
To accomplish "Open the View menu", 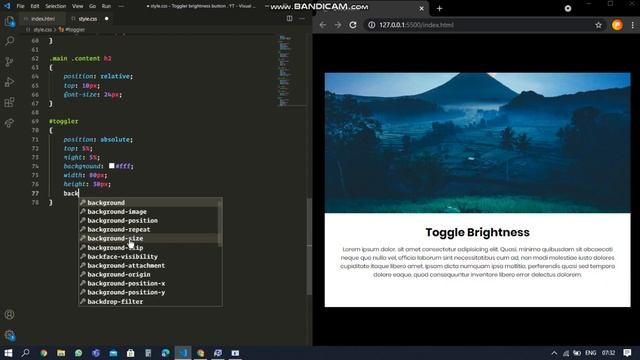I will coord(77,6).
